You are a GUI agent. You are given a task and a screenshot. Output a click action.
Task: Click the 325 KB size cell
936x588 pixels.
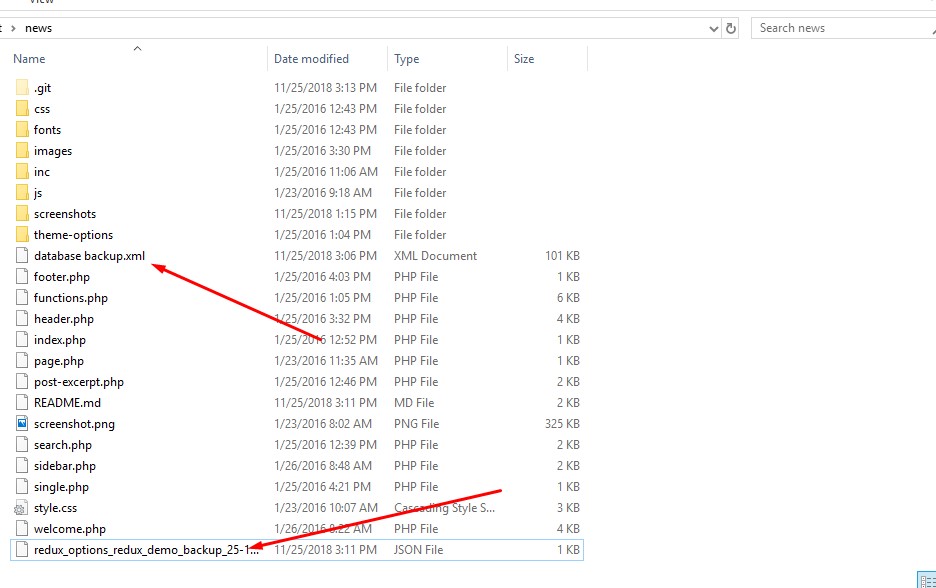pyautogui.click(x=562, y=424)
